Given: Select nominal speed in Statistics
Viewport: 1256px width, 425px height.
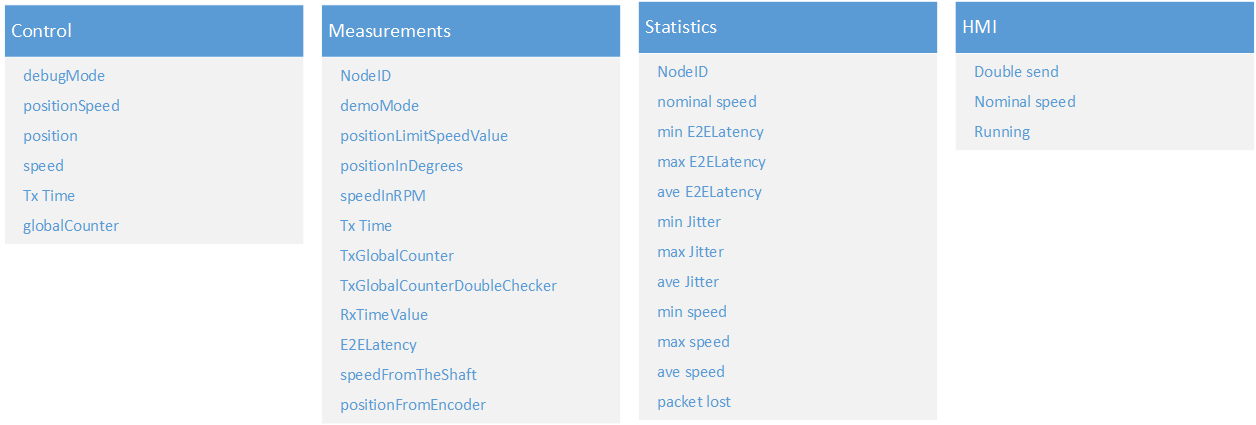Looking at the screenshot, I should point(707,102).
